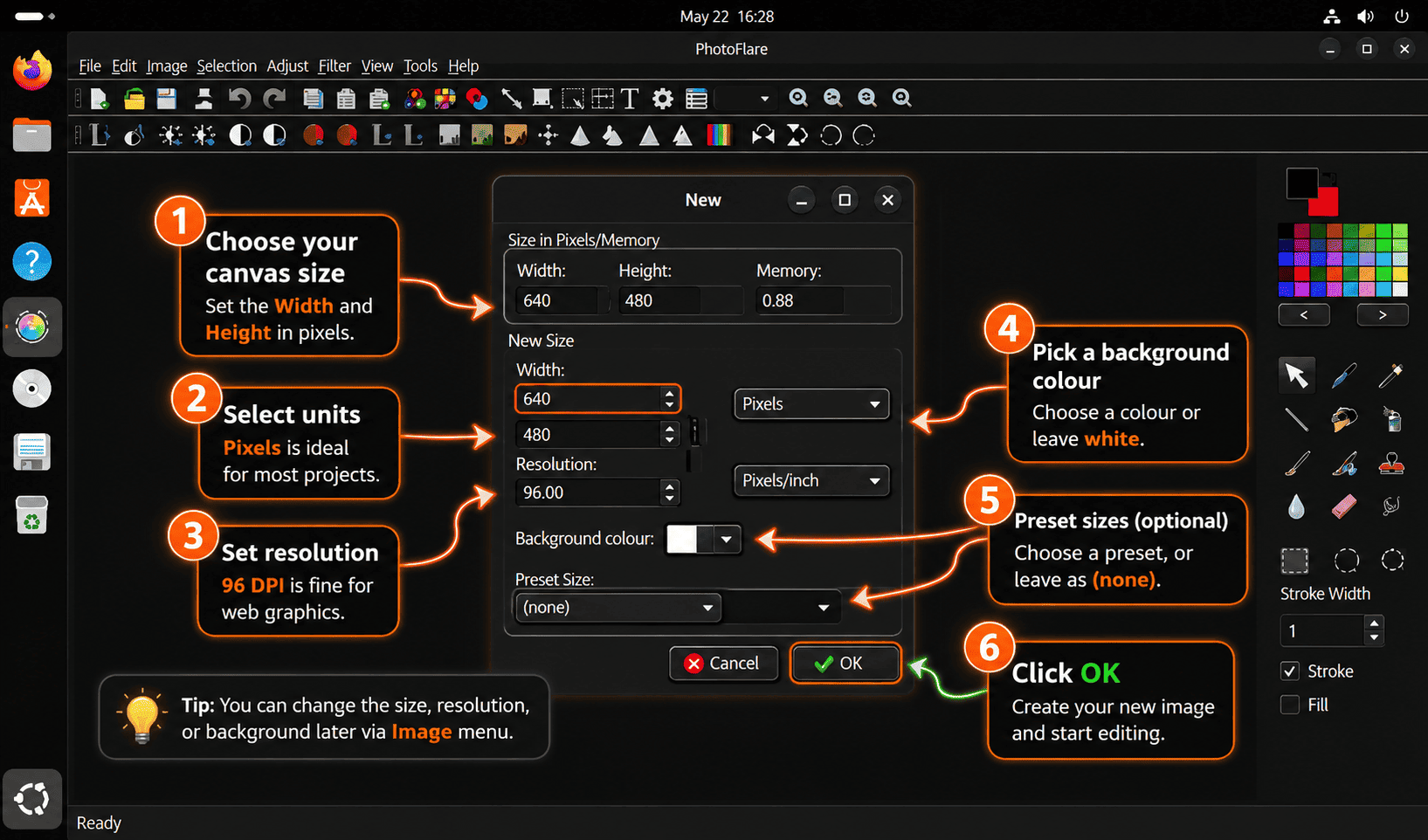Open the second preset dropdown beside (none)
Screen dimensions: 1428x840
[782, 608]
